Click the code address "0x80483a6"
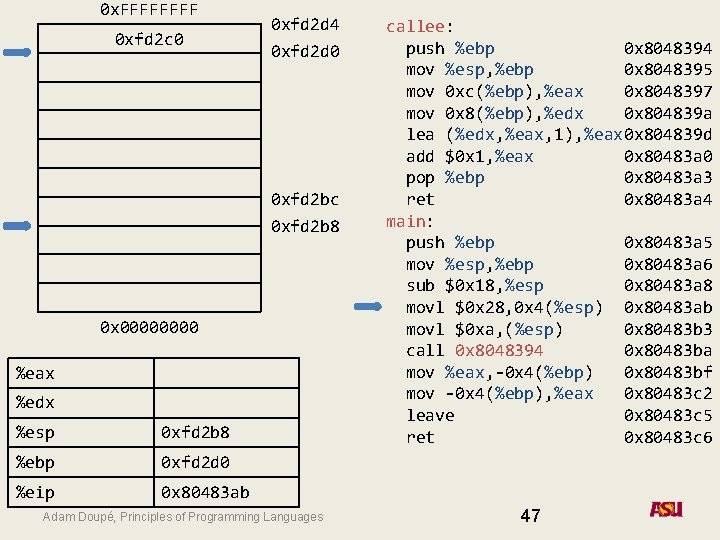Viewport: 720px width, 540px height. click(x=668, y=264)
